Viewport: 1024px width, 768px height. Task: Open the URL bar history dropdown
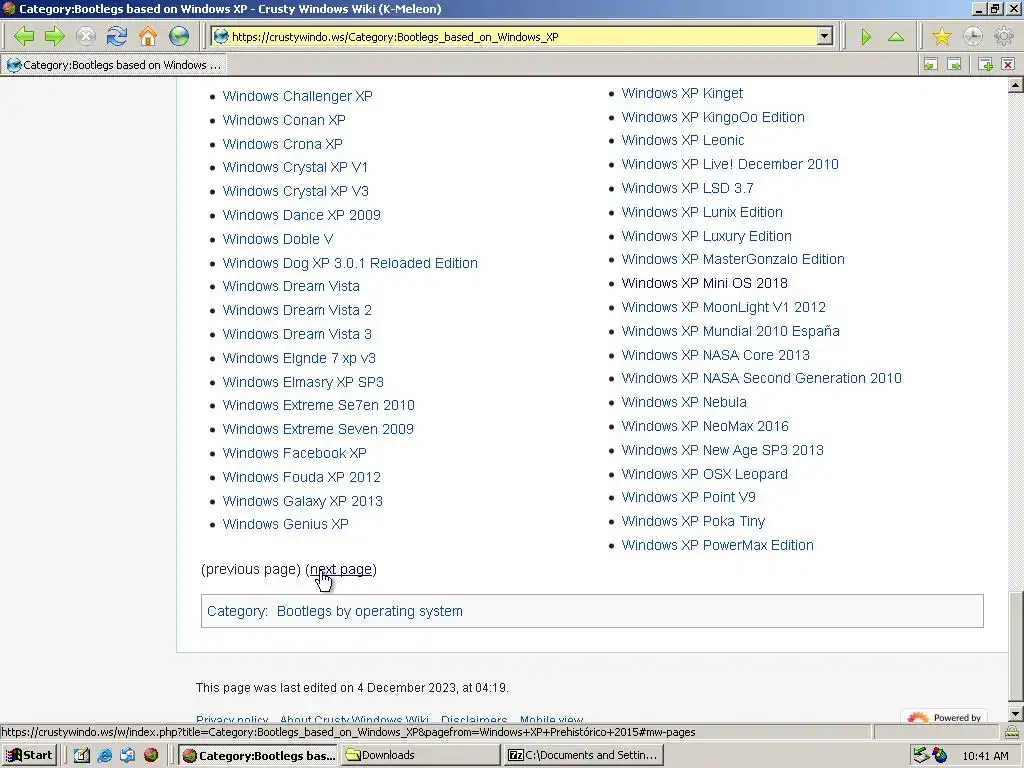point(825,37)
